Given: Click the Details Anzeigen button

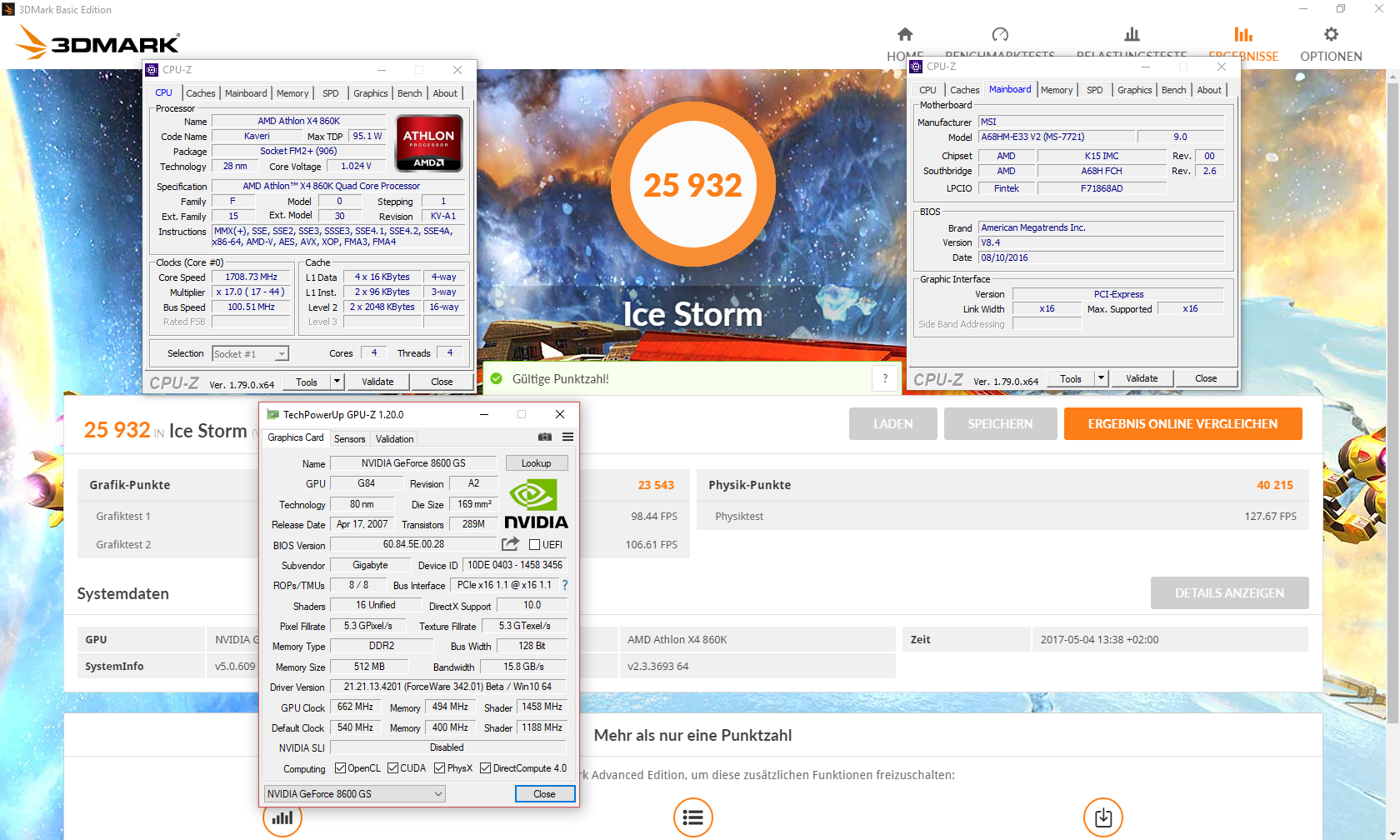Looking at the screenshot, I should [x=1229, y=592].
